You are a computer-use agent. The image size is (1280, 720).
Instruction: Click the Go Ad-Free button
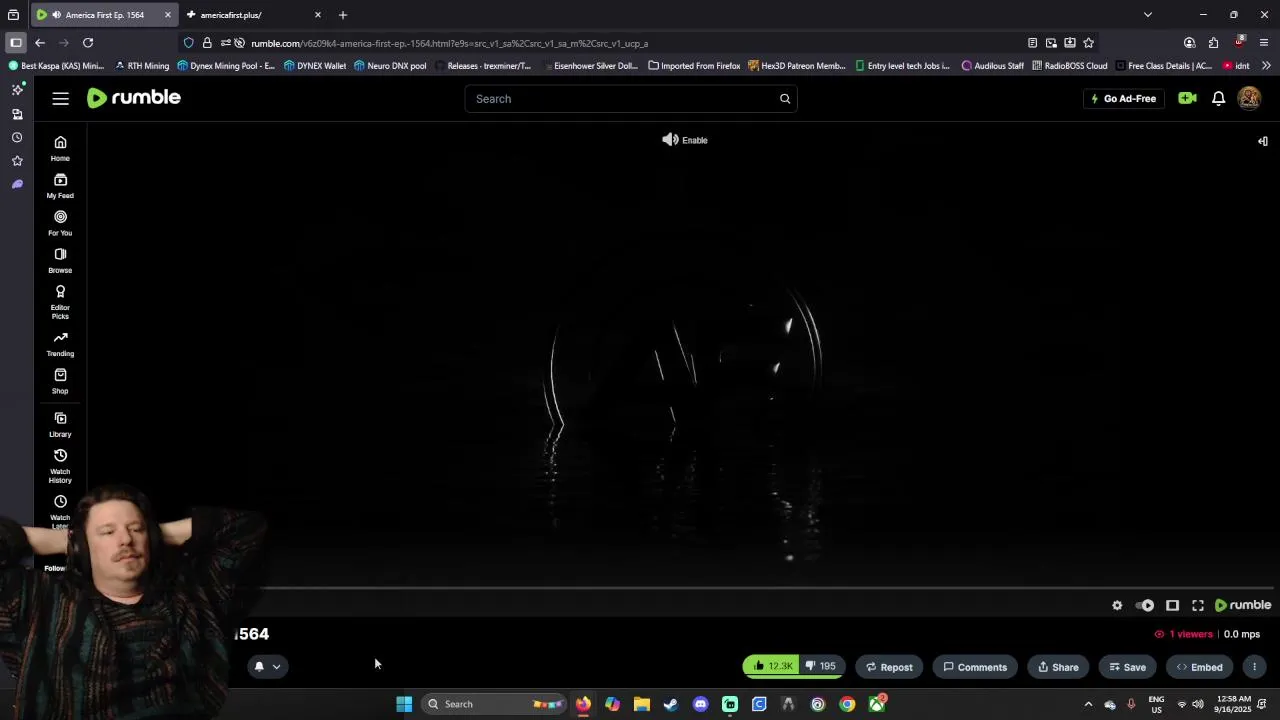click(x=1123, y=99)
